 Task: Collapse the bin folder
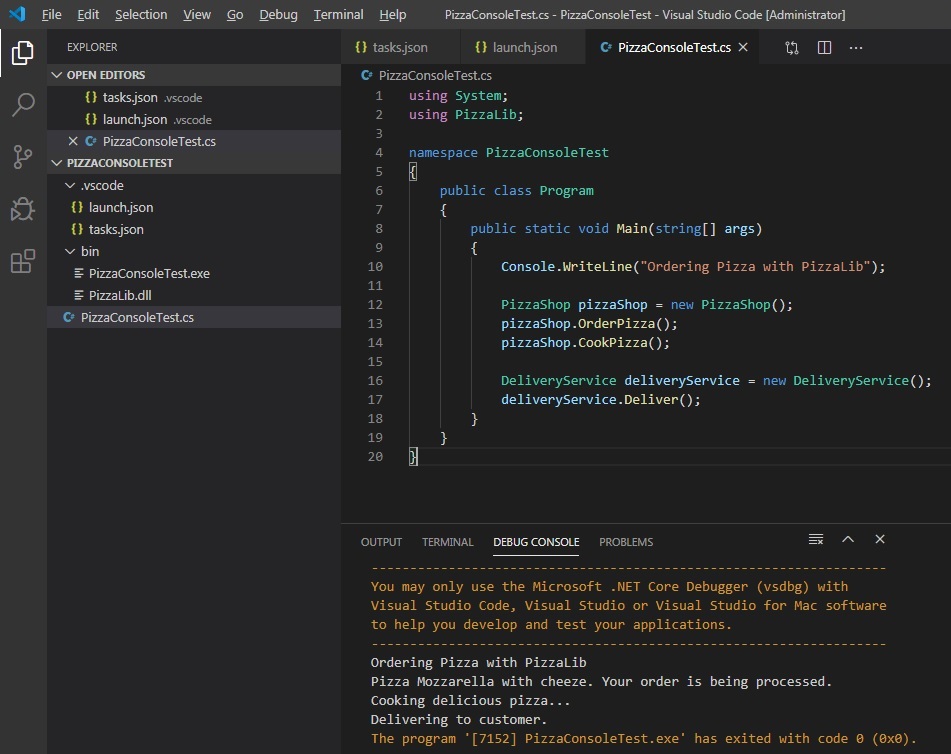pos(70,251)
